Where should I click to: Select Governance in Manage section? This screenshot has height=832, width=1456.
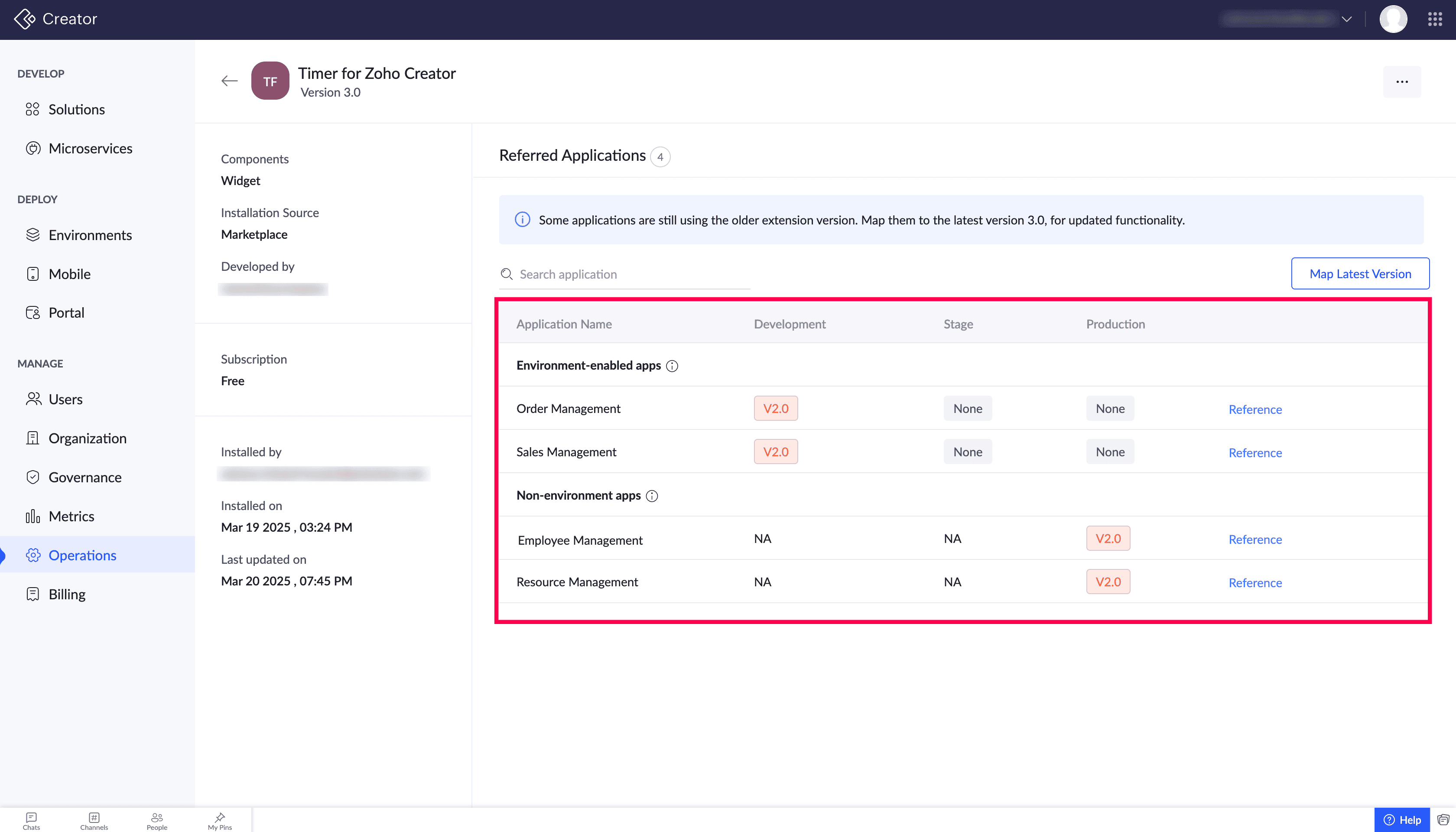tap(84, 477)
